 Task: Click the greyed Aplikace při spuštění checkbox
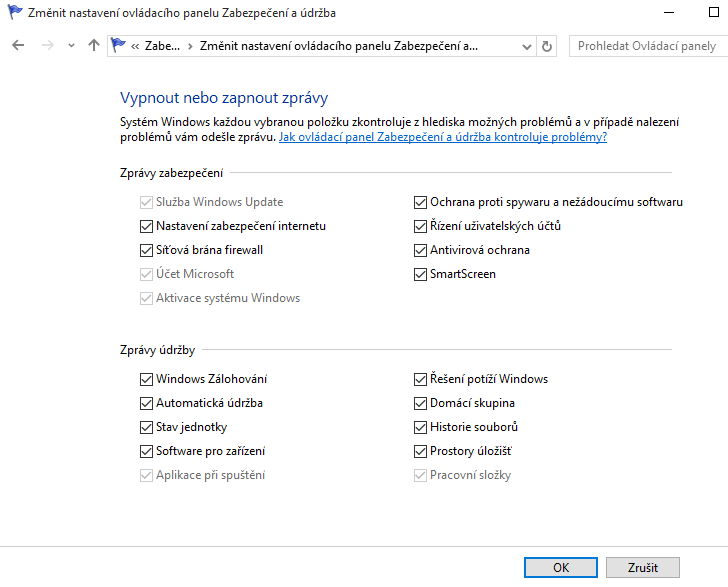pyautogui.click(x=146, y=476)
